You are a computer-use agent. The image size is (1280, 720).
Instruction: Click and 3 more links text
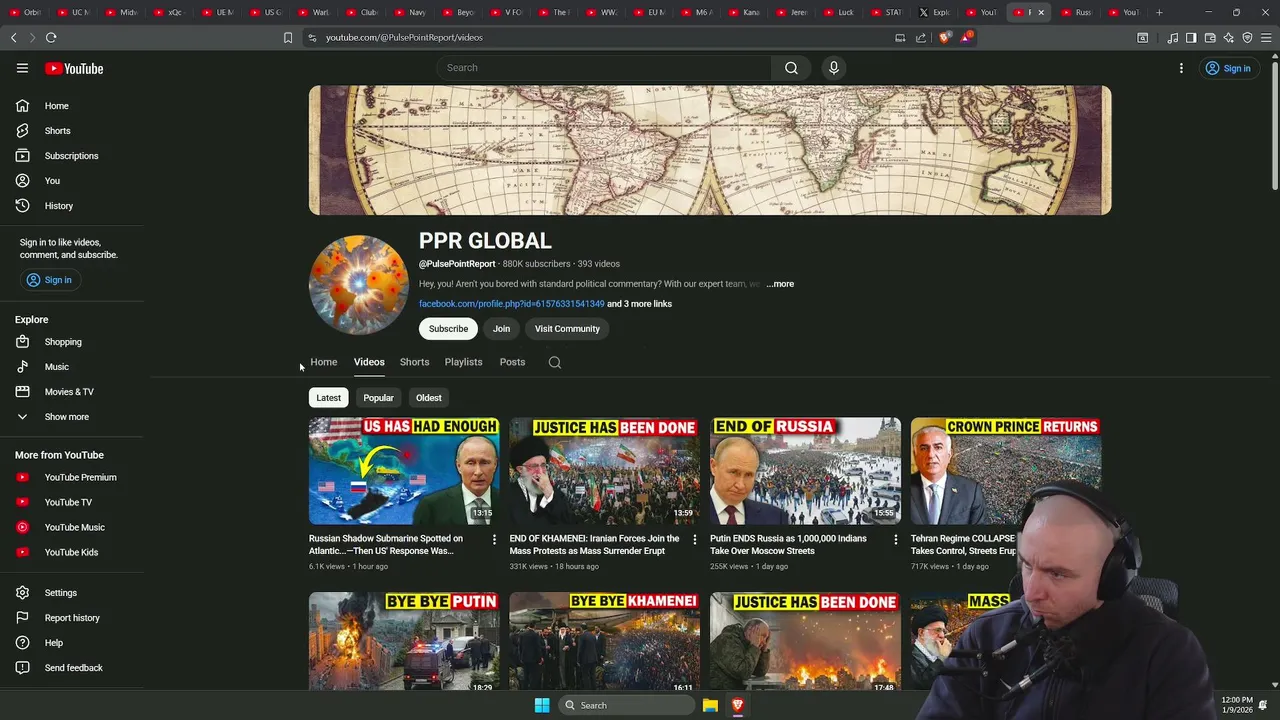(x=639, y=304)
